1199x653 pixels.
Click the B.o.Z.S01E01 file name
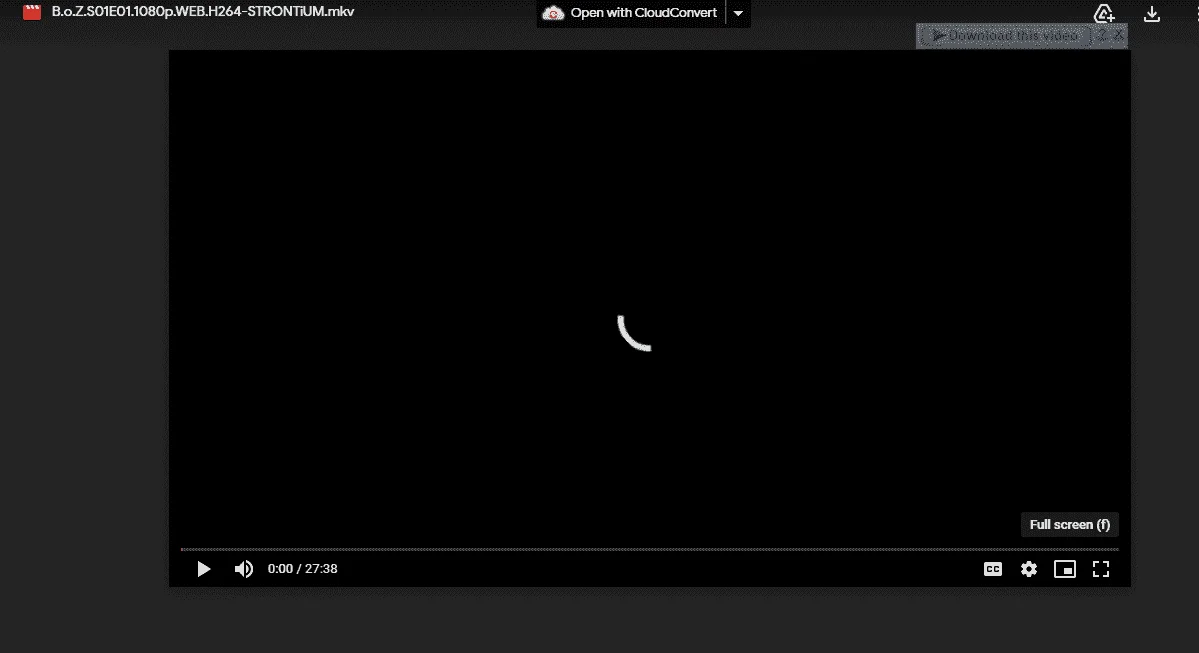coord(203,11)
